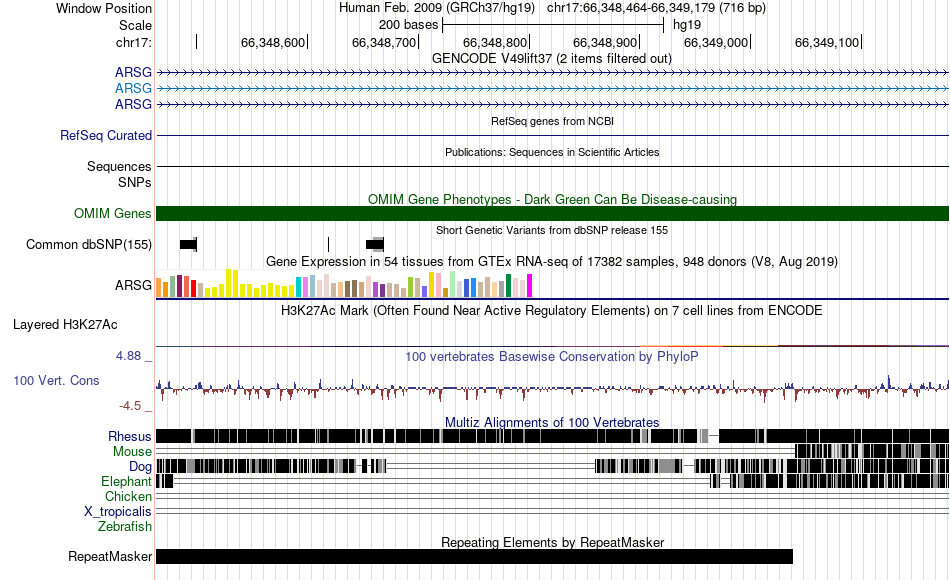Click the hg19 assembly label
Screen dimensions: 950x580
[x=687, y=25]
